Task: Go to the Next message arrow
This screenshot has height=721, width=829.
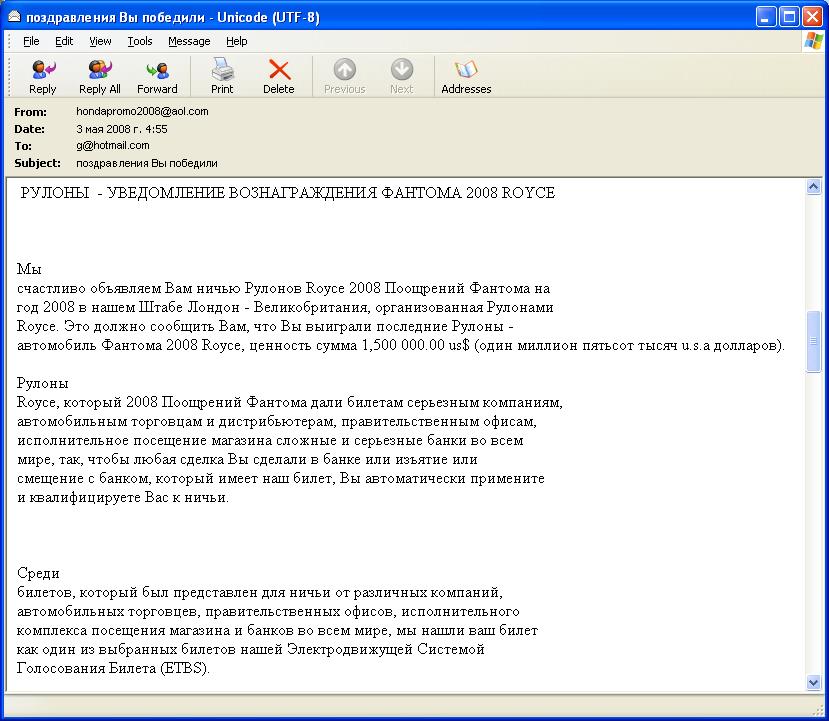Action: (x=401, y=77)
